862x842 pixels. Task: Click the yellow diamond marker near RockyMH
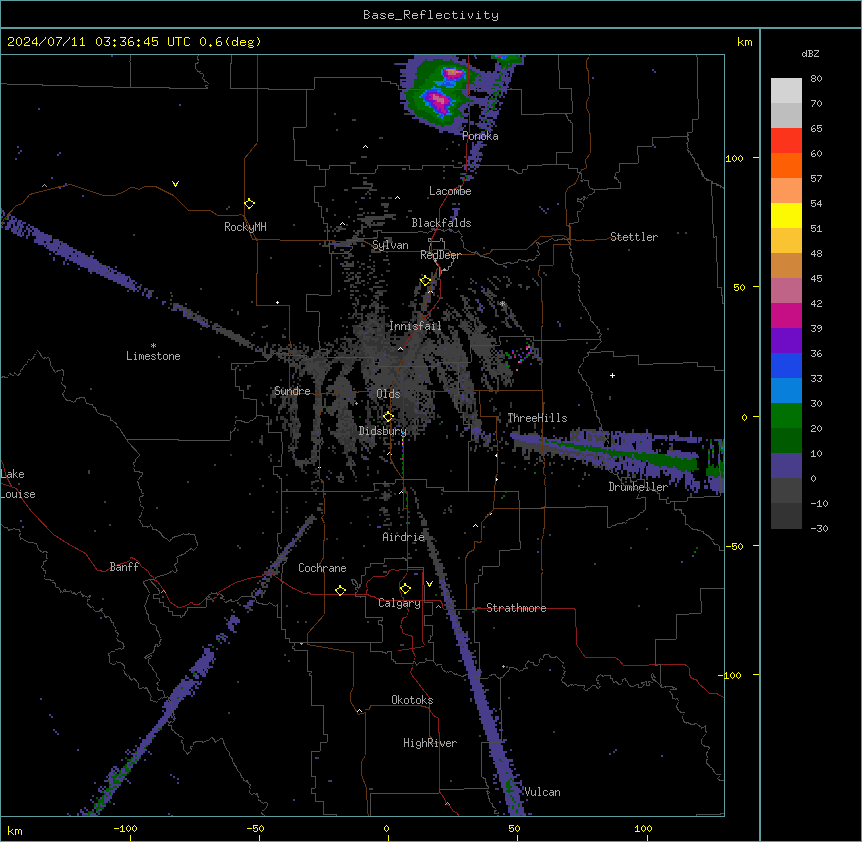click(249, 204)
